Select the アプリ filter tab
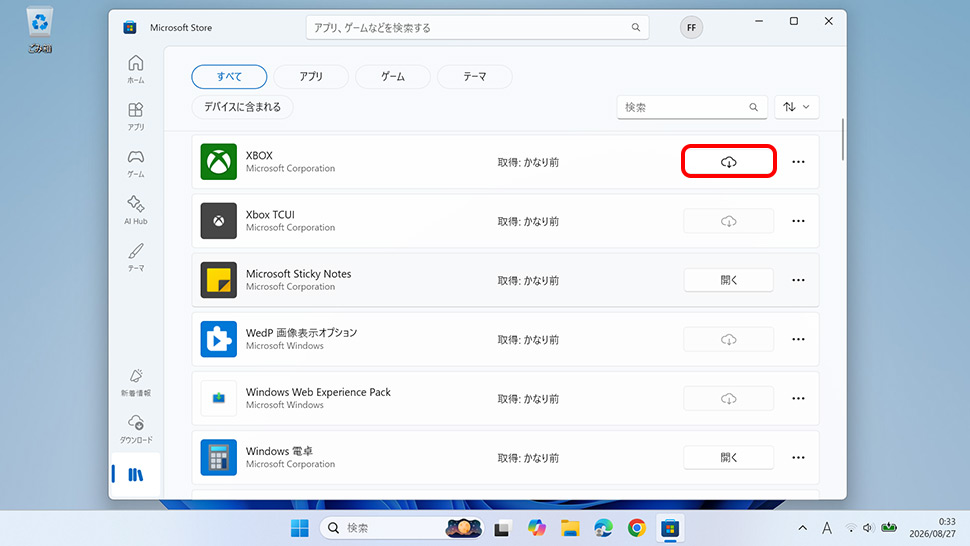The width and height of the screenshot is (970, 546). pyautogui.click(x=311, y=77)
